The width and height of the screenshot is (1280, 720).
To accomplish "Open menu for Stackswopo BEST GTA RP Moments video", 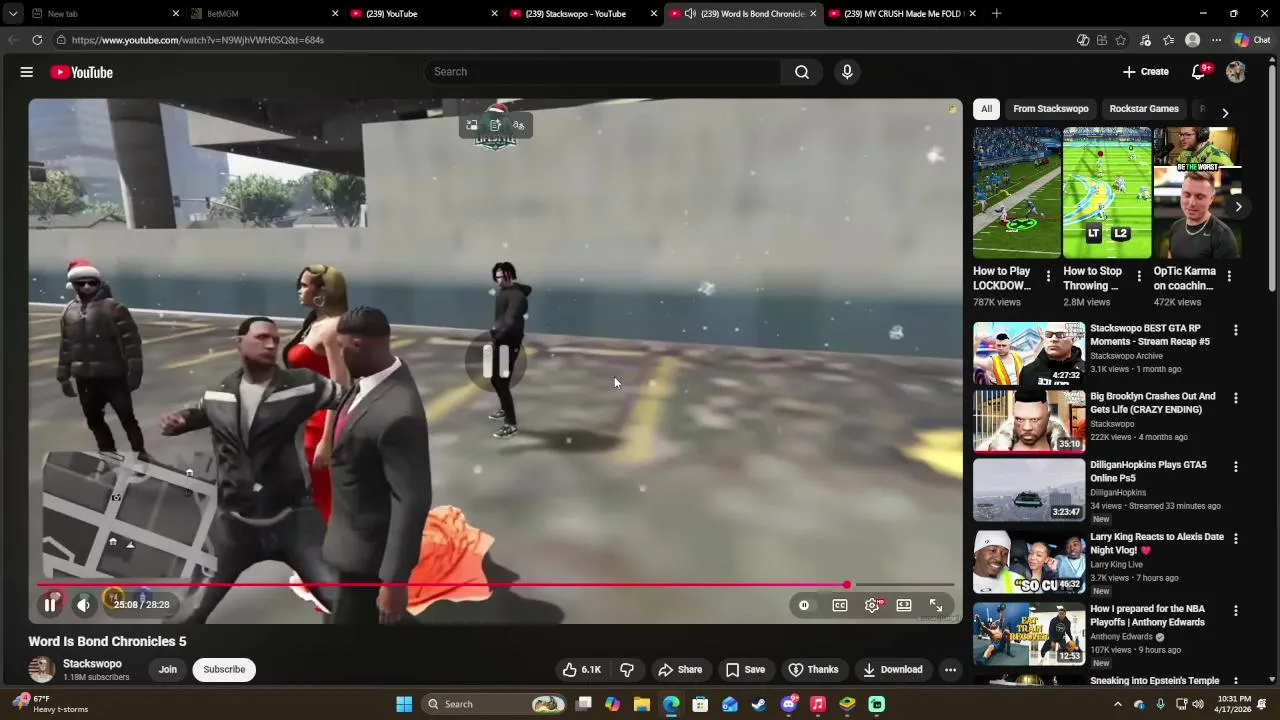I will (x=1236, y=330).
